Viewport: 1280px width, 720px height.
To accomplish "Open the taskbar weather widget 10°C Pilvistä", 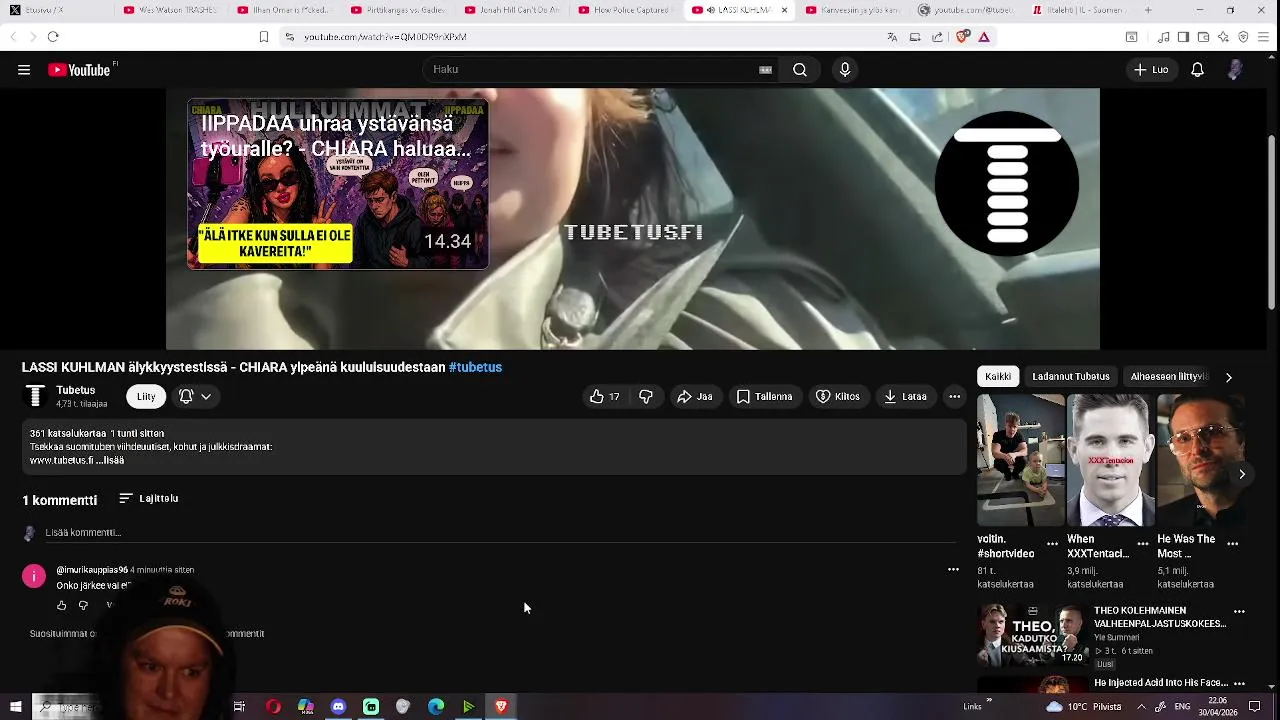I will coord(1084,707).
